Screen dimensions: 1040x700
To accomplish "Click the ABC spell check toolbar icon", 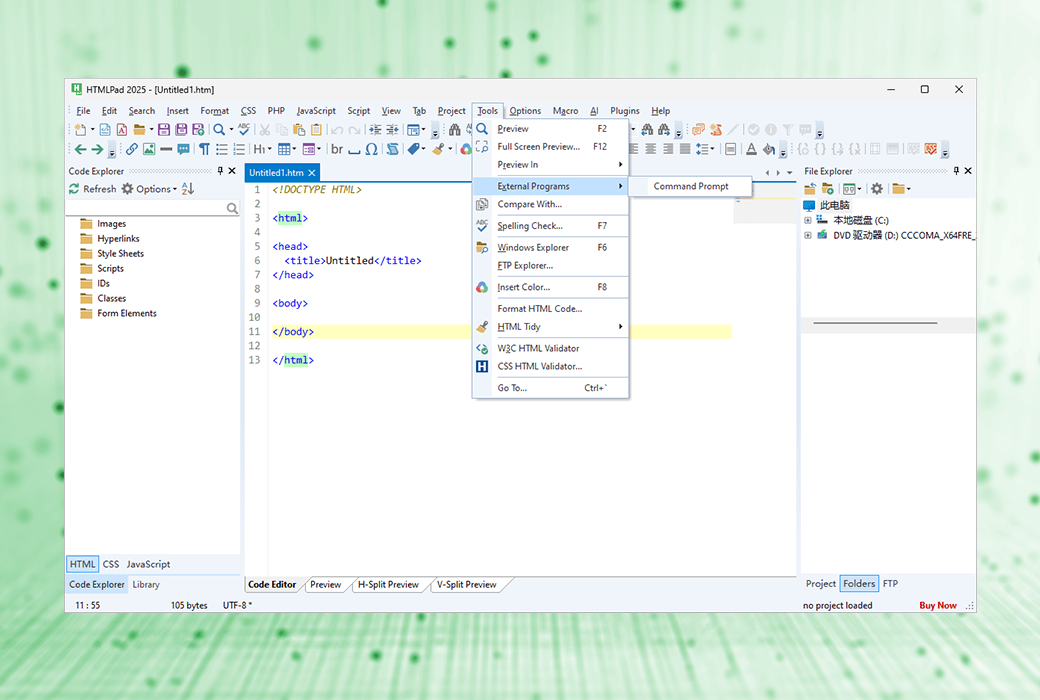I will click(x=244, y=129).
